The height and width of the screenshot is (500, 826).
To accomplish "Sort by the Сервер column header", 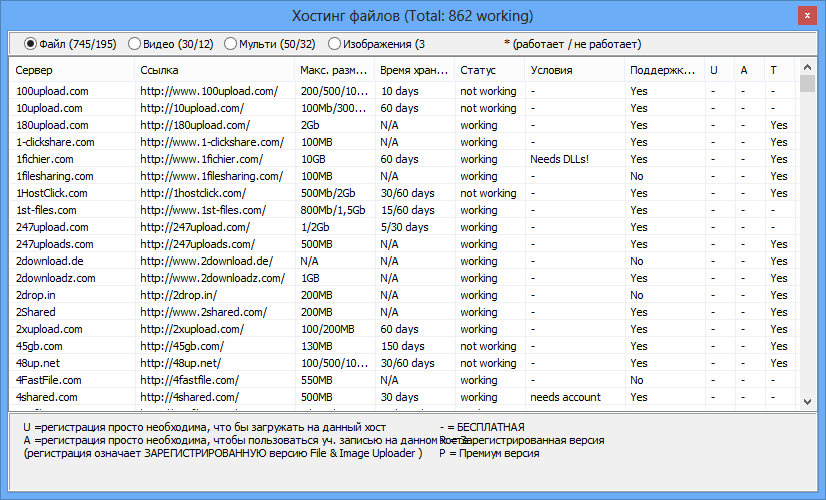I will pyautogui.click(x=72, y=70).
